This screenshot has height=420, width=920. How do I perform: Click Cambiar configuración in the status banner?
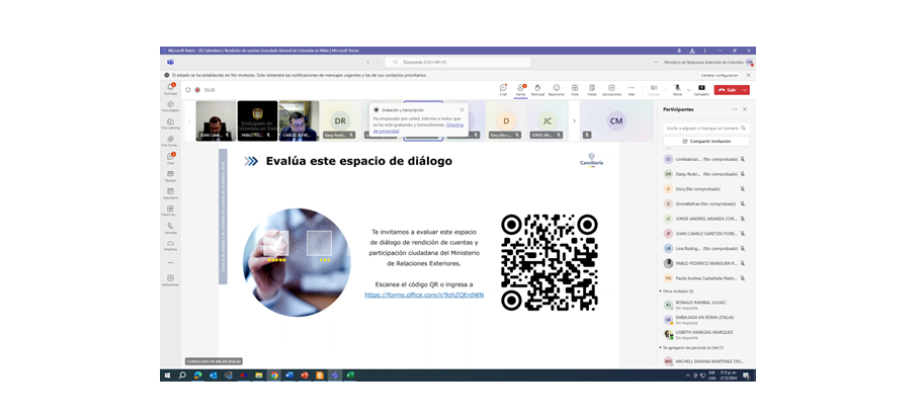click(719, 75)
